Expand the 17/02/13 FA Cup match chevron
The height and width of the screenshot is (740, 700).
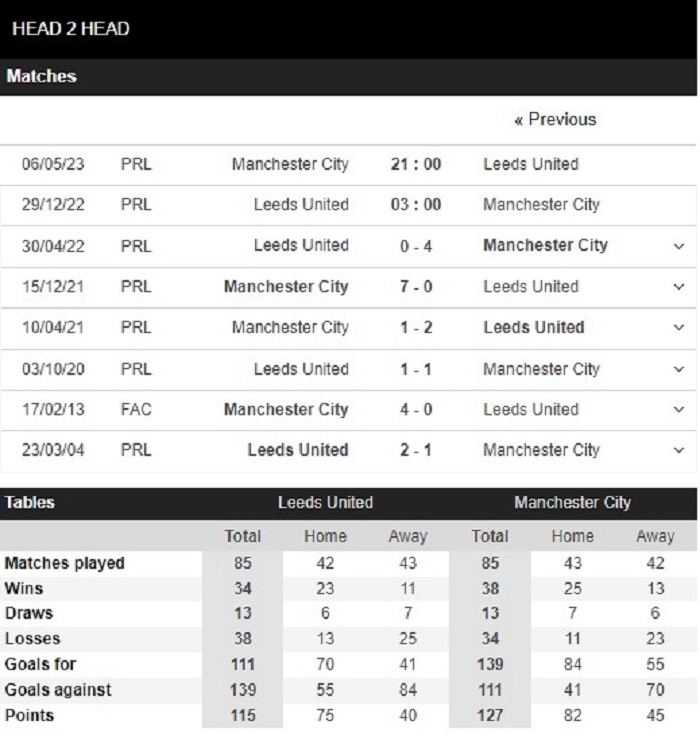click(x=680, y=410)
